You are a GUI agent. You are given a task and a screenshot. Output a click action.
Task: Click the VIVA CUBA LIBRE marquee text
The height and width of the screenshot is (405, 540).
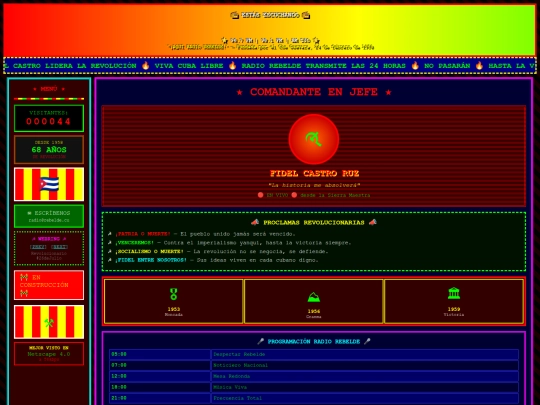click(189, 65)
